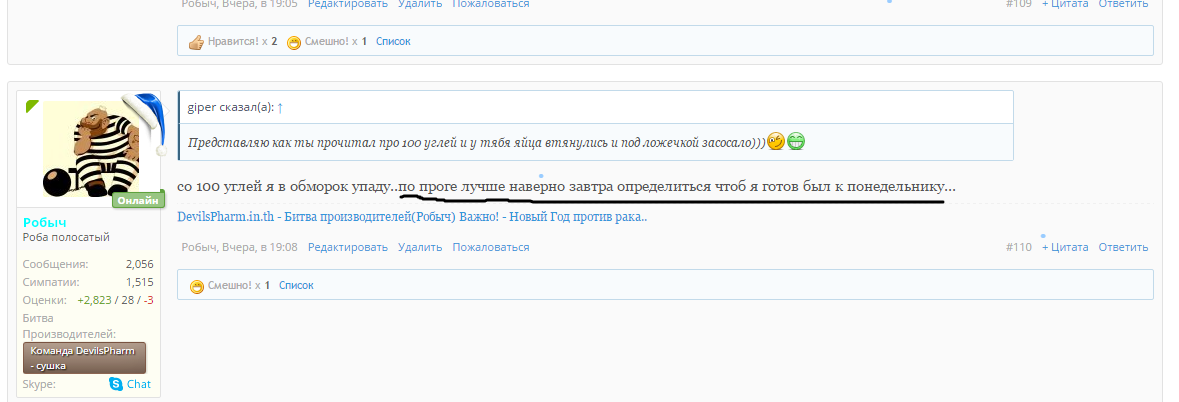Screen dimensions: 1179x402
Task: Open the Список link in post #110 ratings
Action: [x=296, y=285]
